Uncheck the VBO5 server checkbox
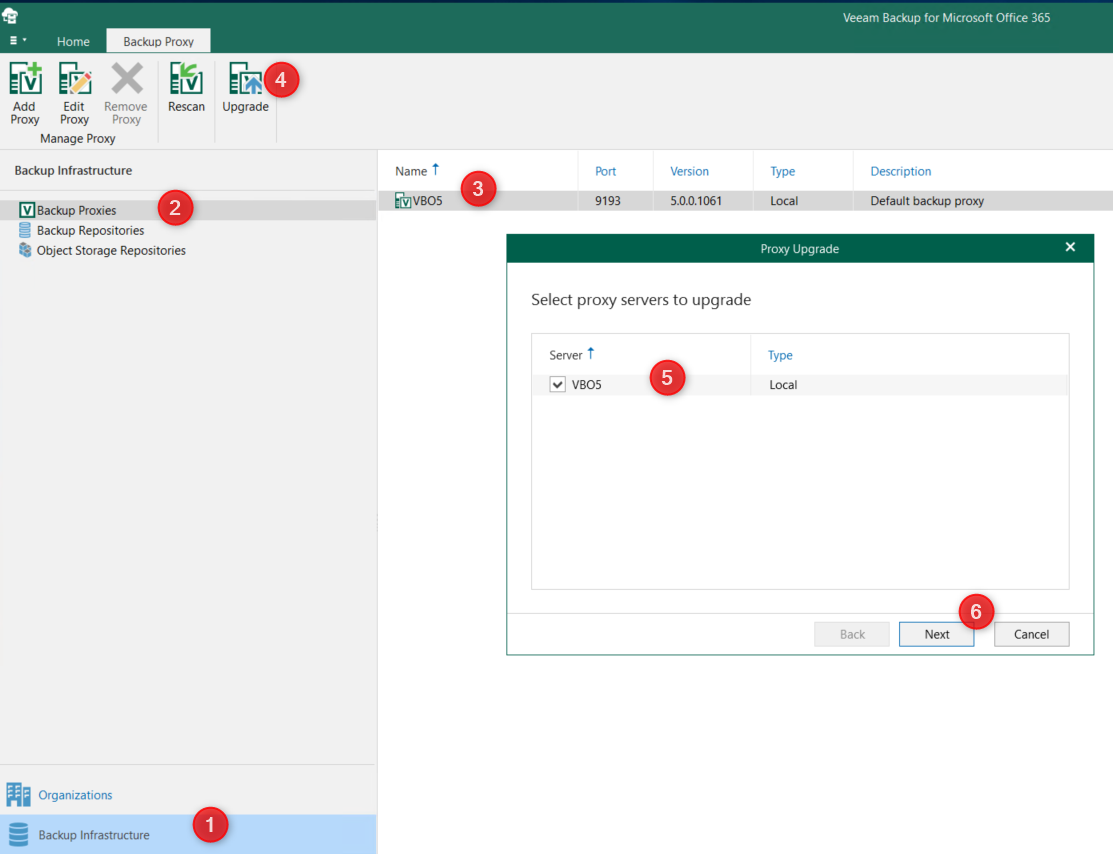 coord(558,385)
